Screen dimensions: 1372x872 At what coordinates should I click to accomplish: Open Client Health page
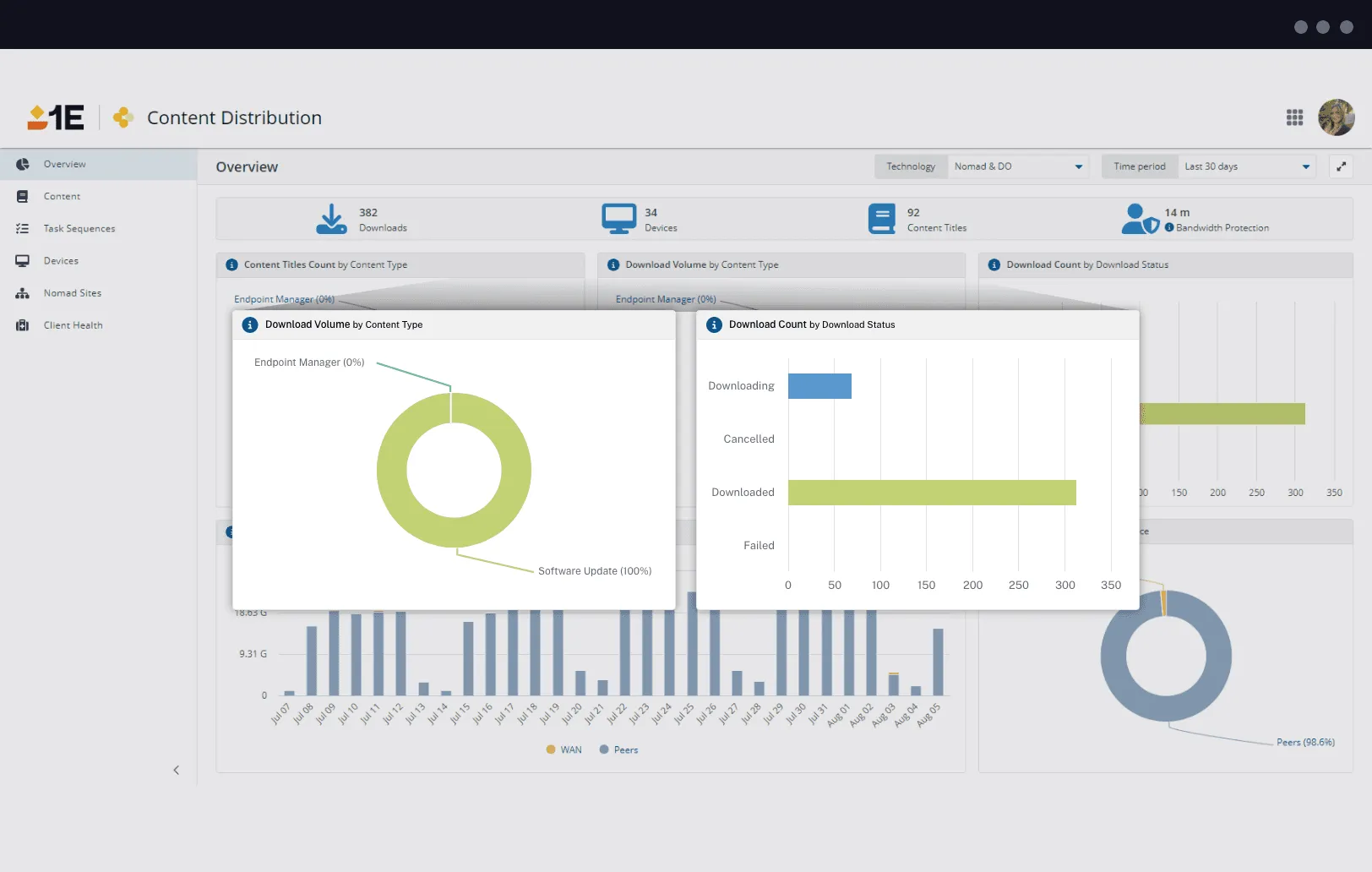[x=73, y=325]
